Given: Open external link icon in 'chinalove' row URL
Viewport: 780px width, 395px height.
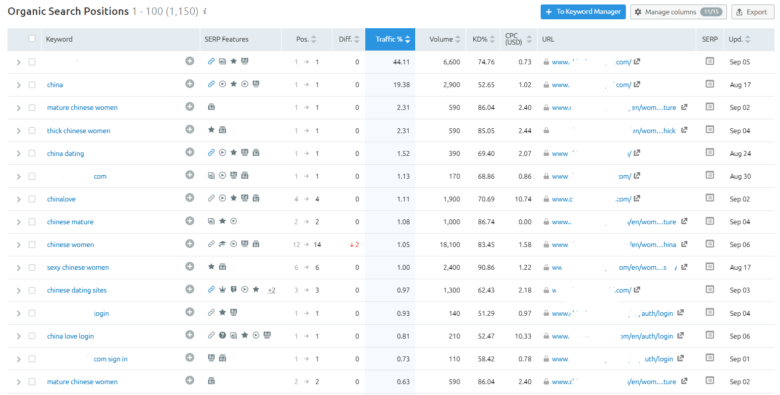Looking at the screenshot, I should (637, 199).
